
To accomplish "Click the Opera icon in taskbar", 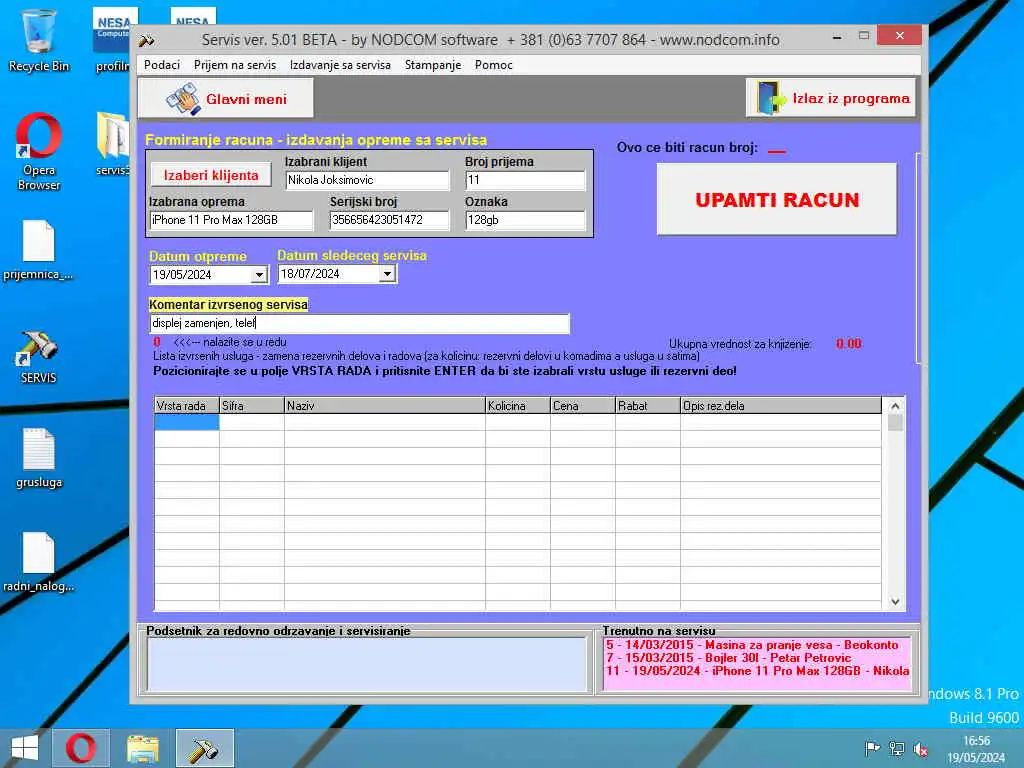I will [x=80, y=748].
